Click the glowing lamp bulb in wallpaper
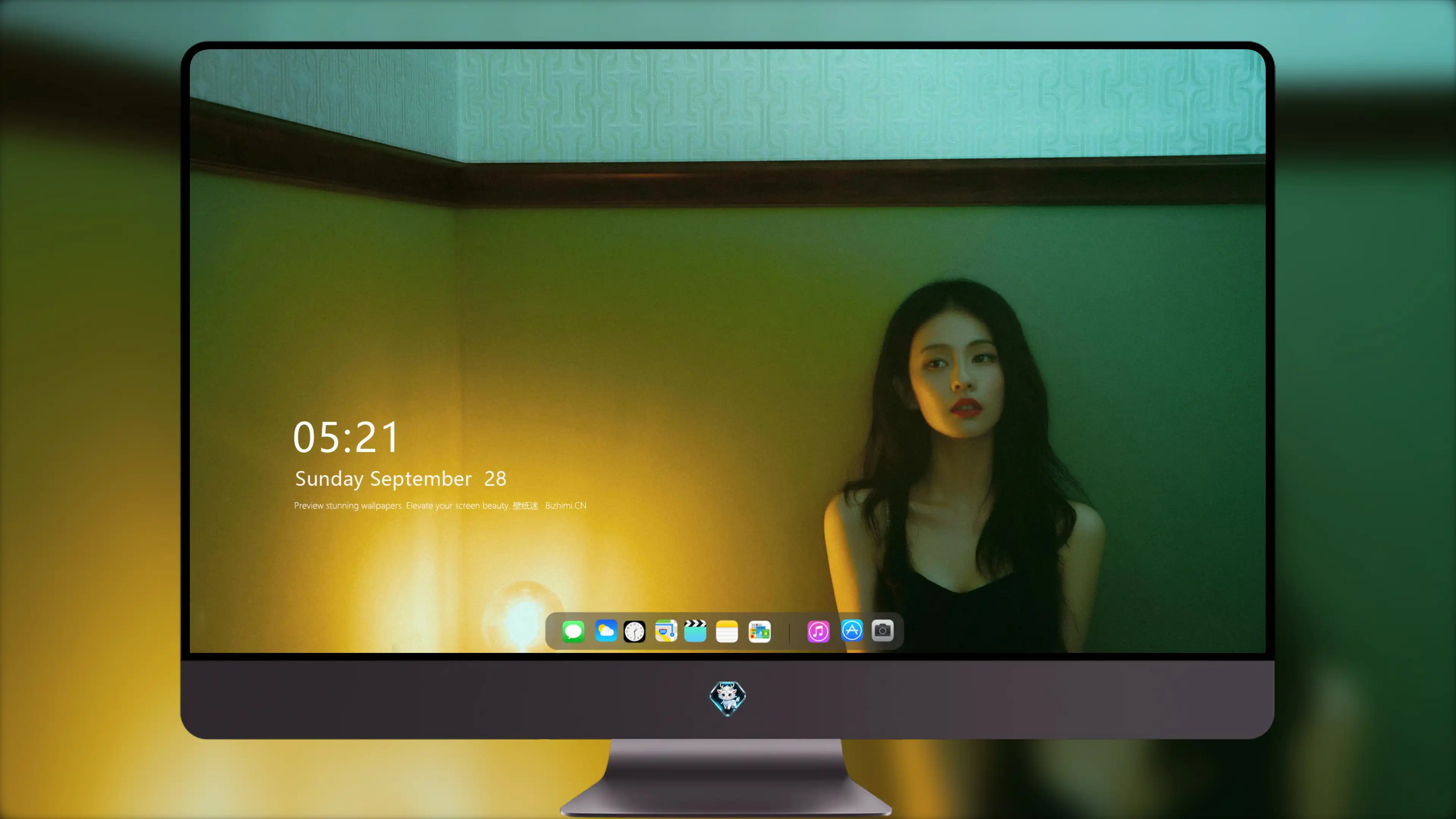This screenshot has width=1456, height=819. click(x=523, y=616)
